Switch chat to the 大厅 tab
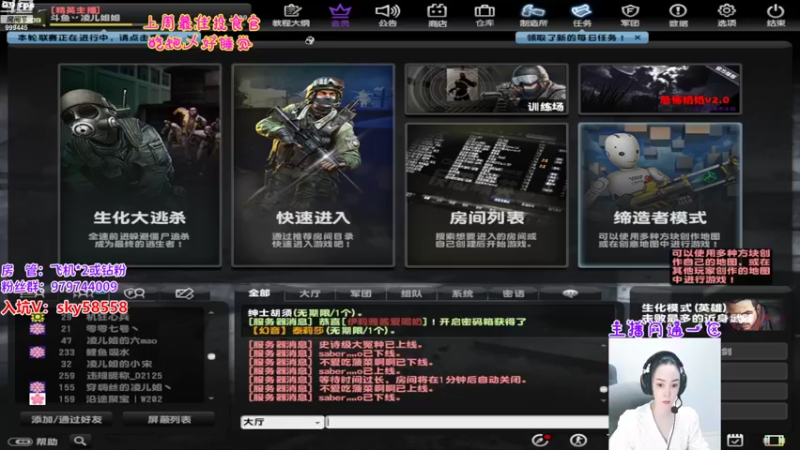The image size is (800, 450). coord(310,294)
